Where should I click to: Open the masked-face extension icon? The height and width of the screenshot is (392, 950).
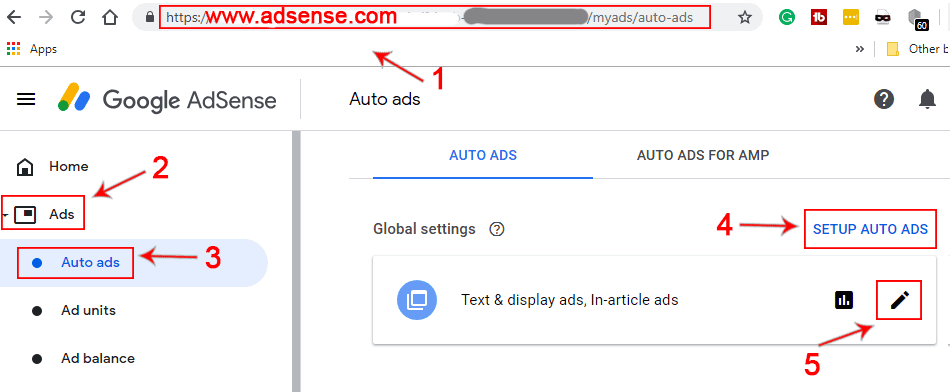(x=883, y=18)
